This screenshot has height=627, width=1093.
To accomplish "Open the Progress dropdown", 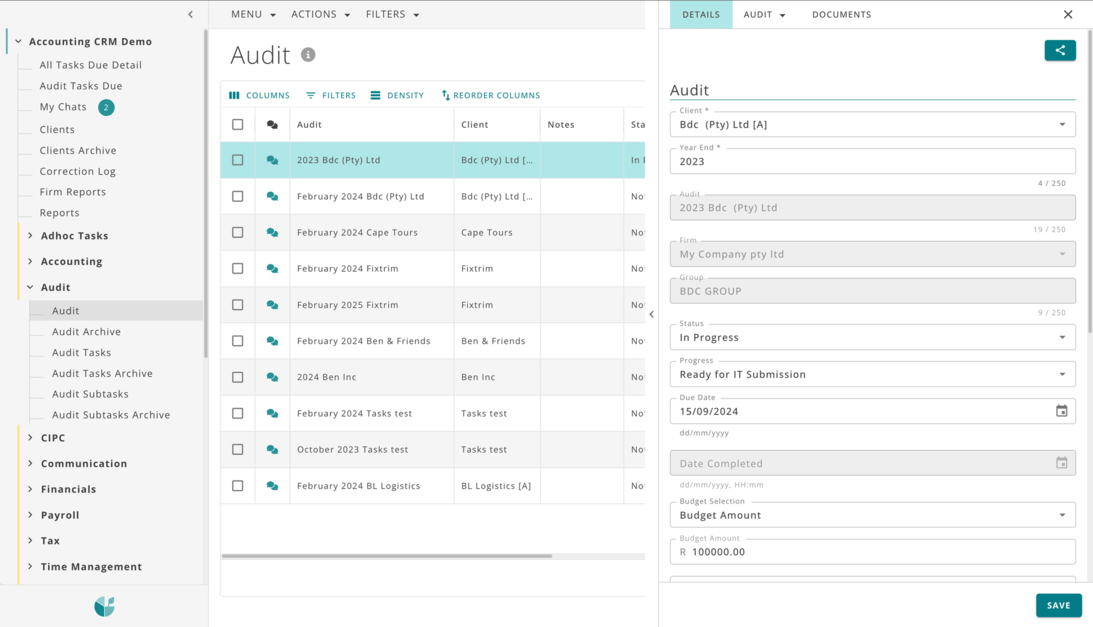I will click(x=872, y=375).
